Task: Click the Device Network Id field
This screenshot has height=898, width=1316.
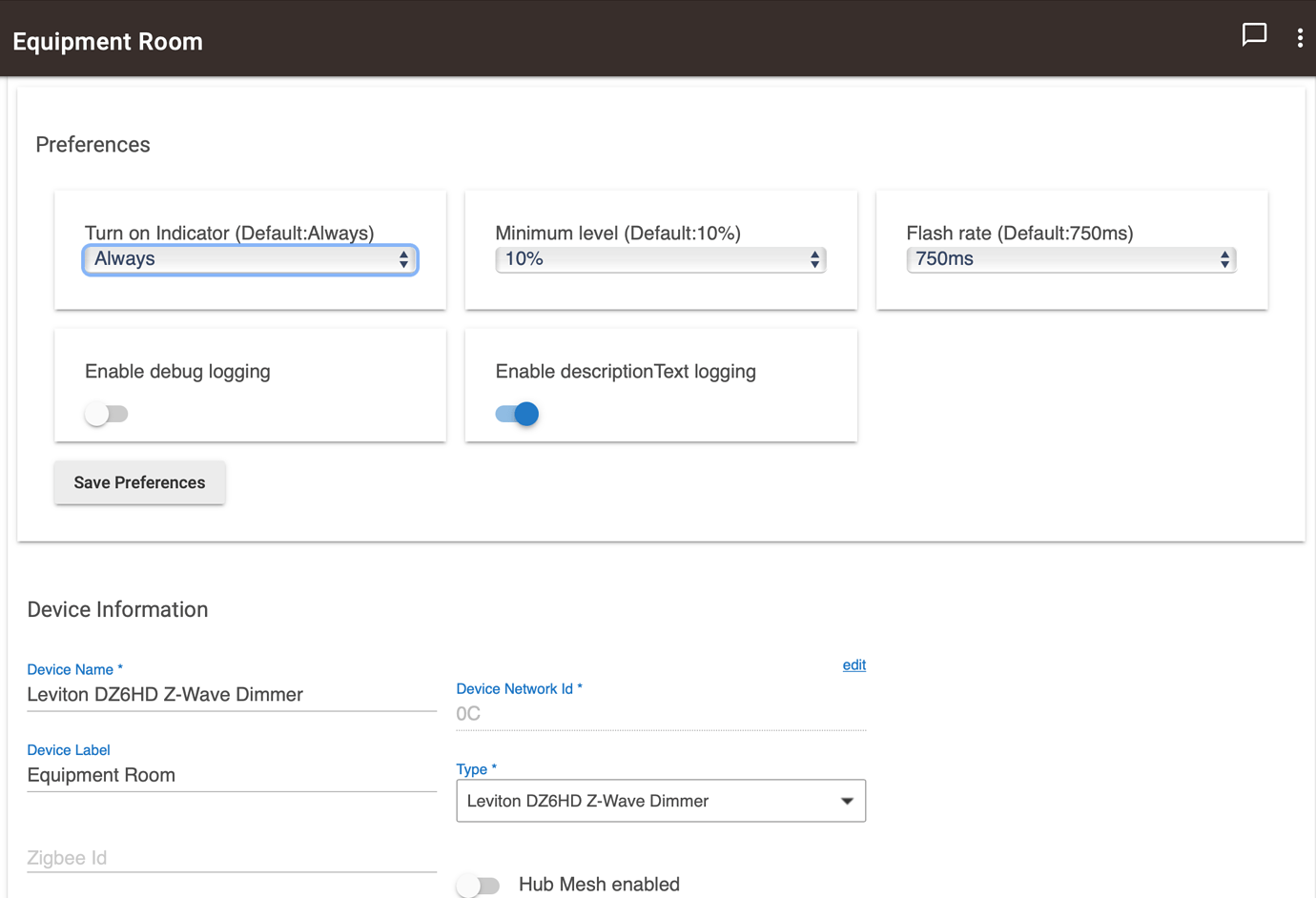Action: 658,713
